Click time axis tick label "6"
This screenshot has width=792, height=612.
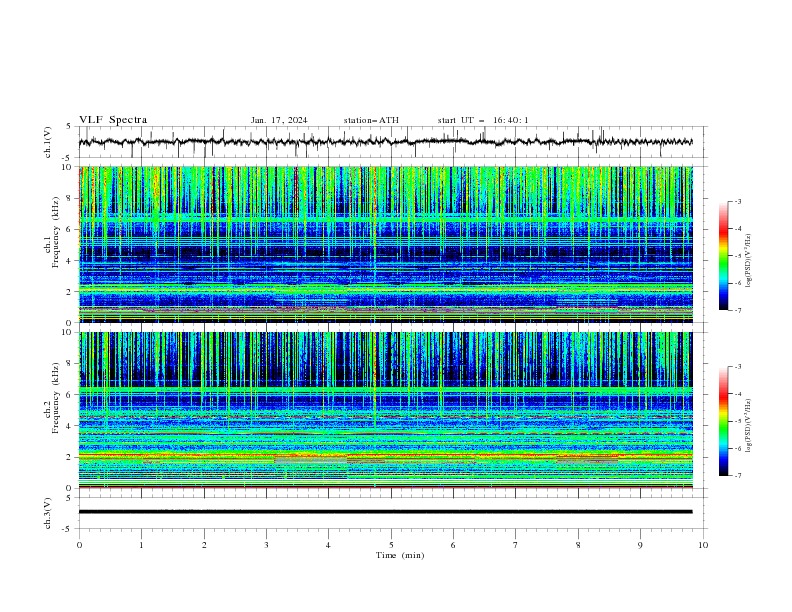[453, 545]
